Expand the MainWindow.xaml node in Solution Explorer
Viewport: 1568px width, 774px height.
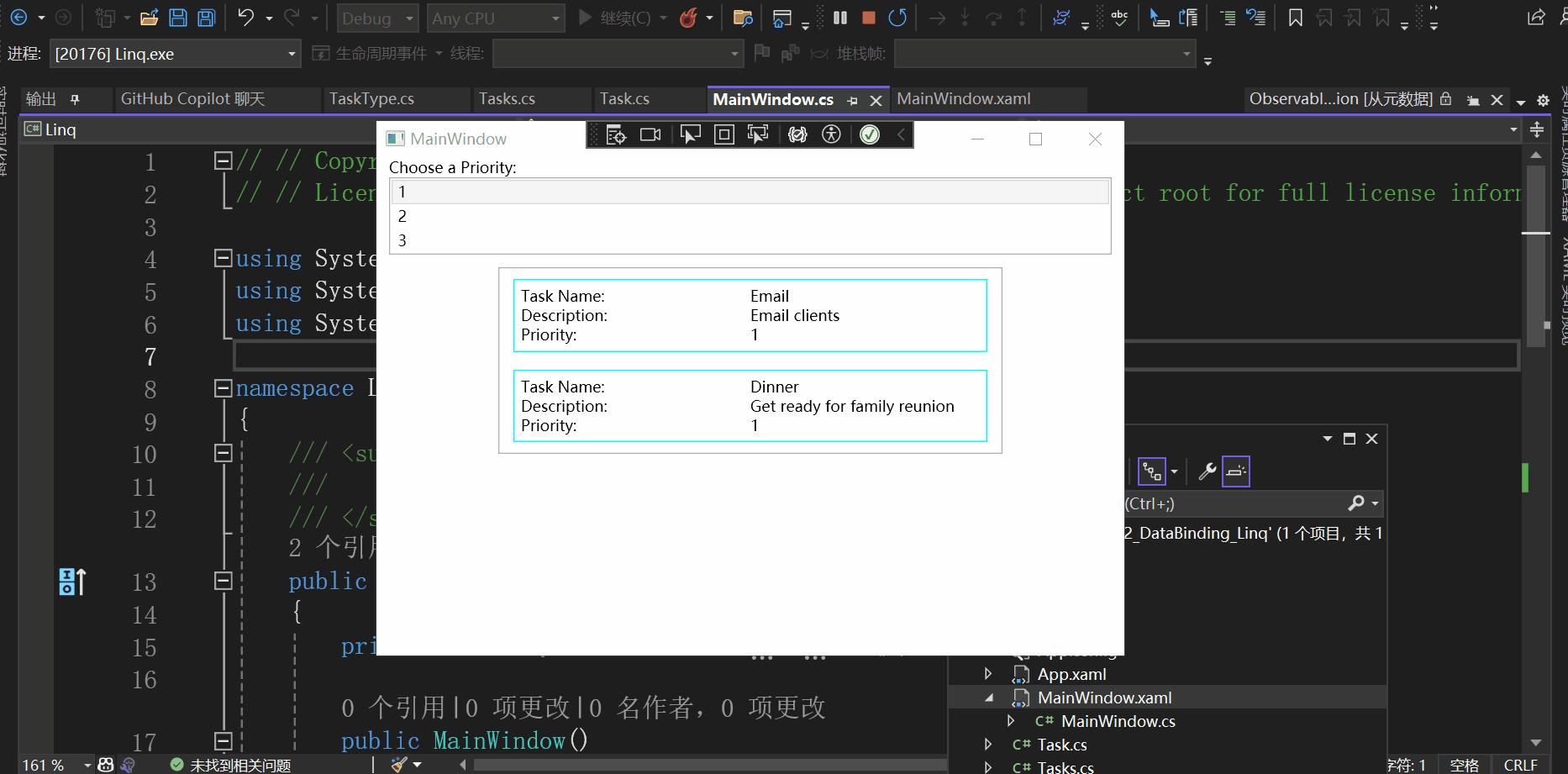989,698
